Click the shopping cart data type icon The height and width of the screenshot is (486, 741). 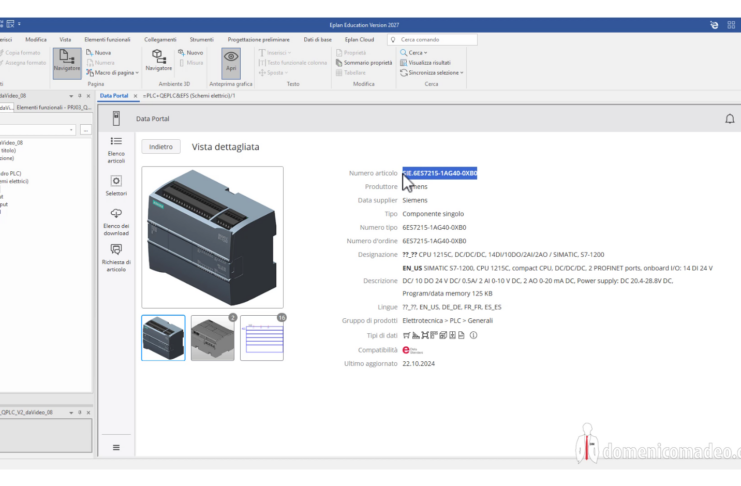[x=406, y=335]
